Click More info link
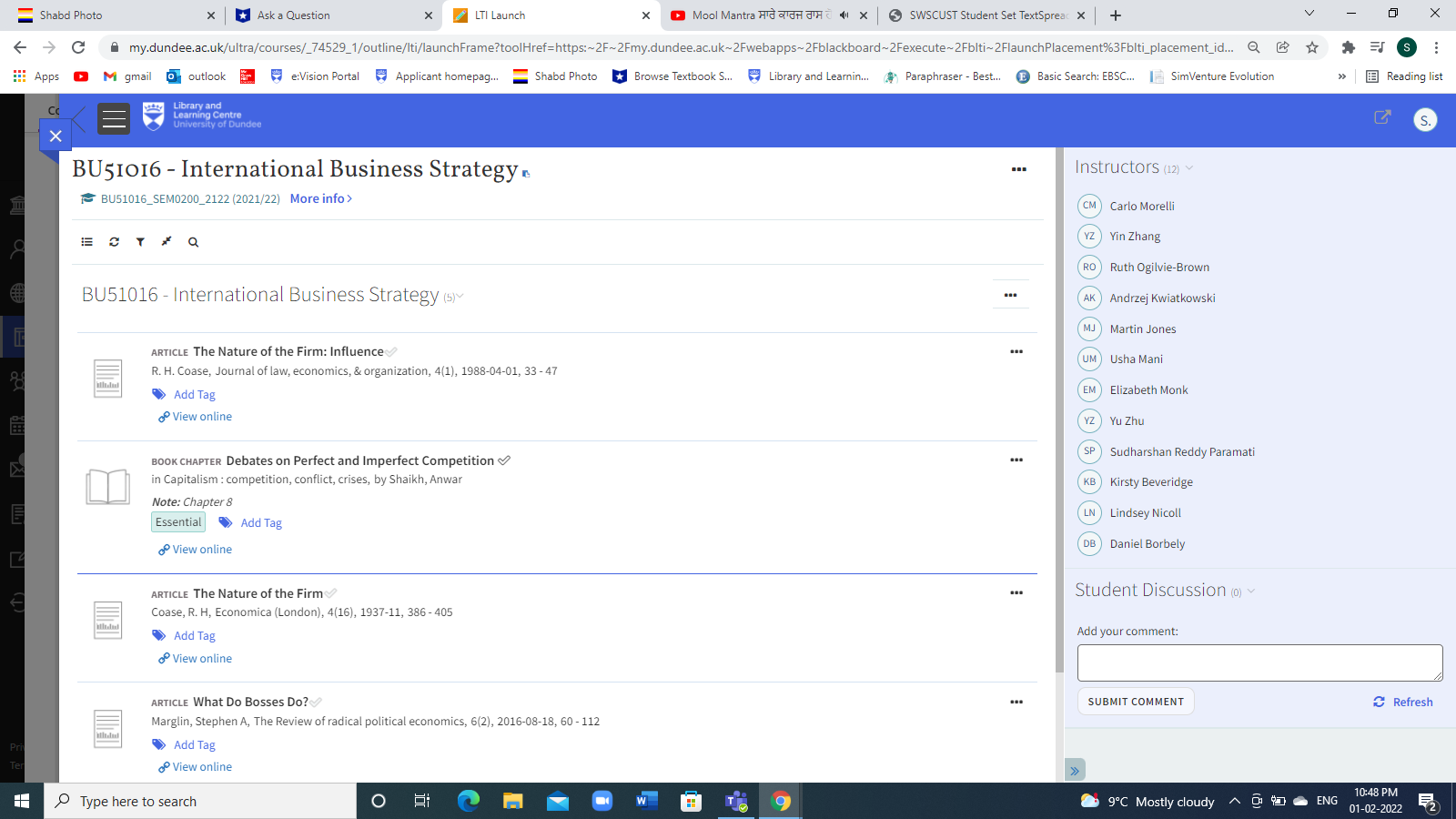This screenshot has width=1456, height=819. click(x=321, y=198)
